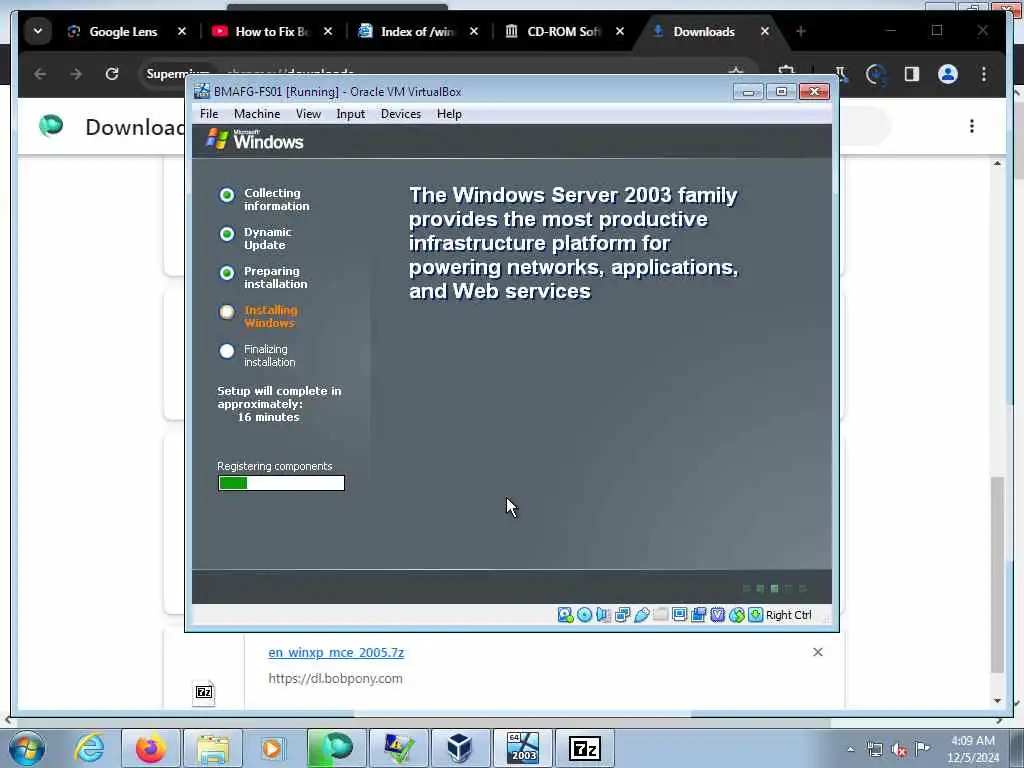Open the Downloads page three-dot options menu
The image size is (1024, 768).
click(972, 126)
